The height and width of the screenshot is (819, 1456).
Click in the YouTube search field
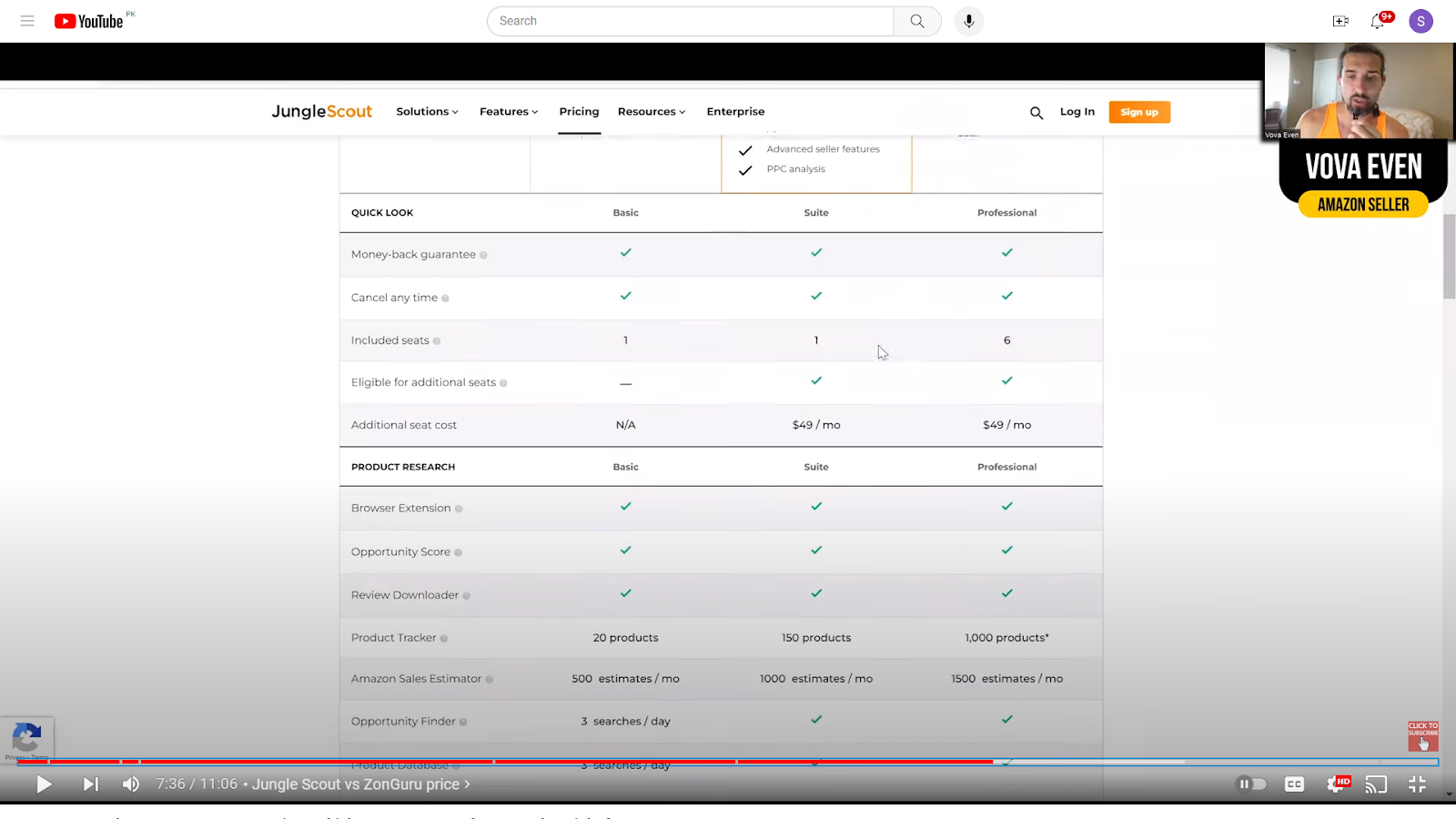[x=690, y=21]
